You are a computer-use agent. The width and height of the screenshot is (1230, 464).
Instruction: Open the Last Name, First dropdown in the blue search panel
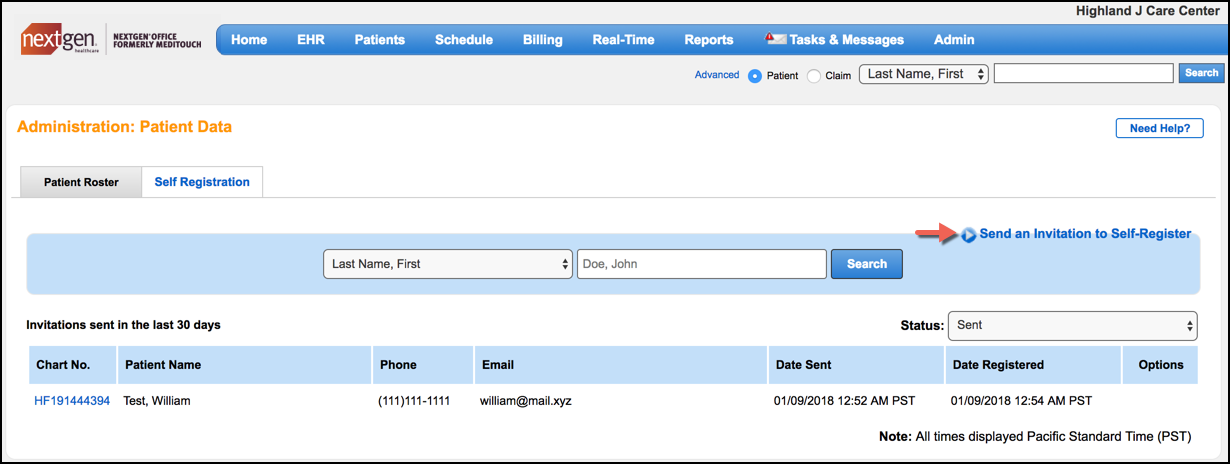448,264
